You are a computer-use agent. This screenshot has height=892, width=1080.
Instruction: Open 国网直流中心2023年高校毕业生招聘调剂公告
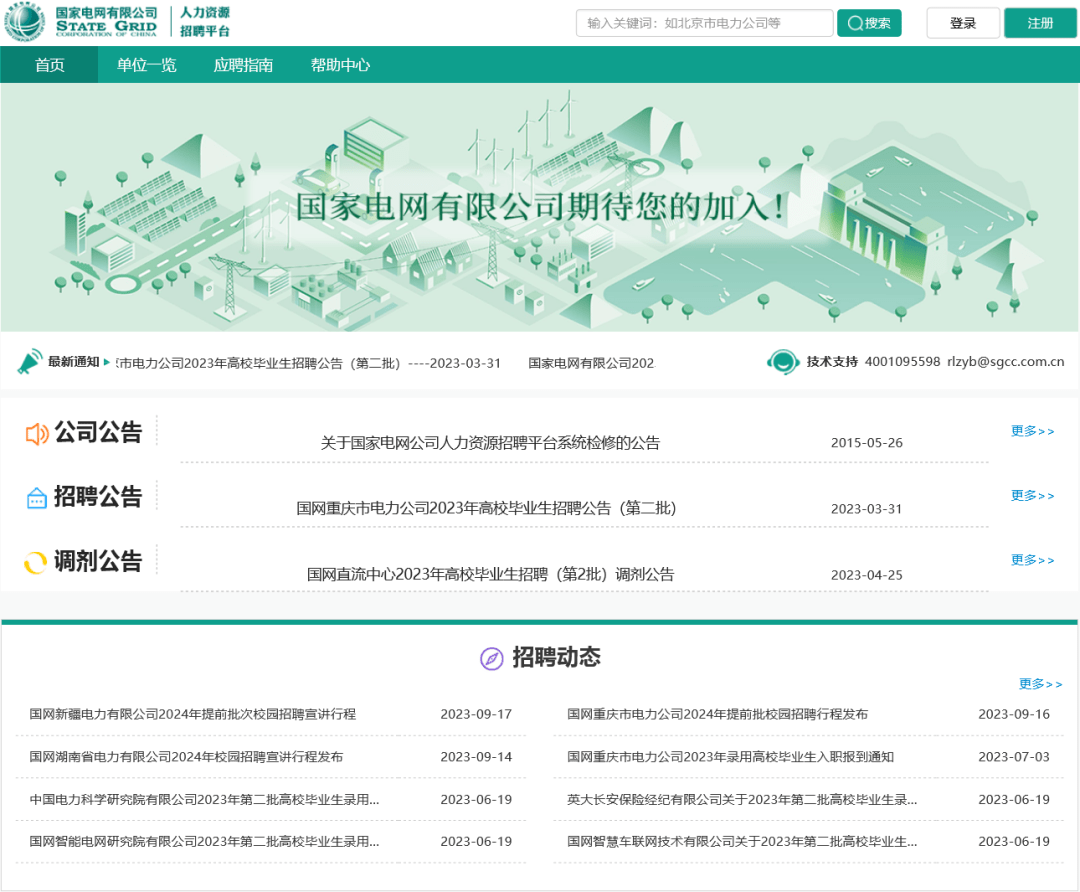(x=490, y=574)
